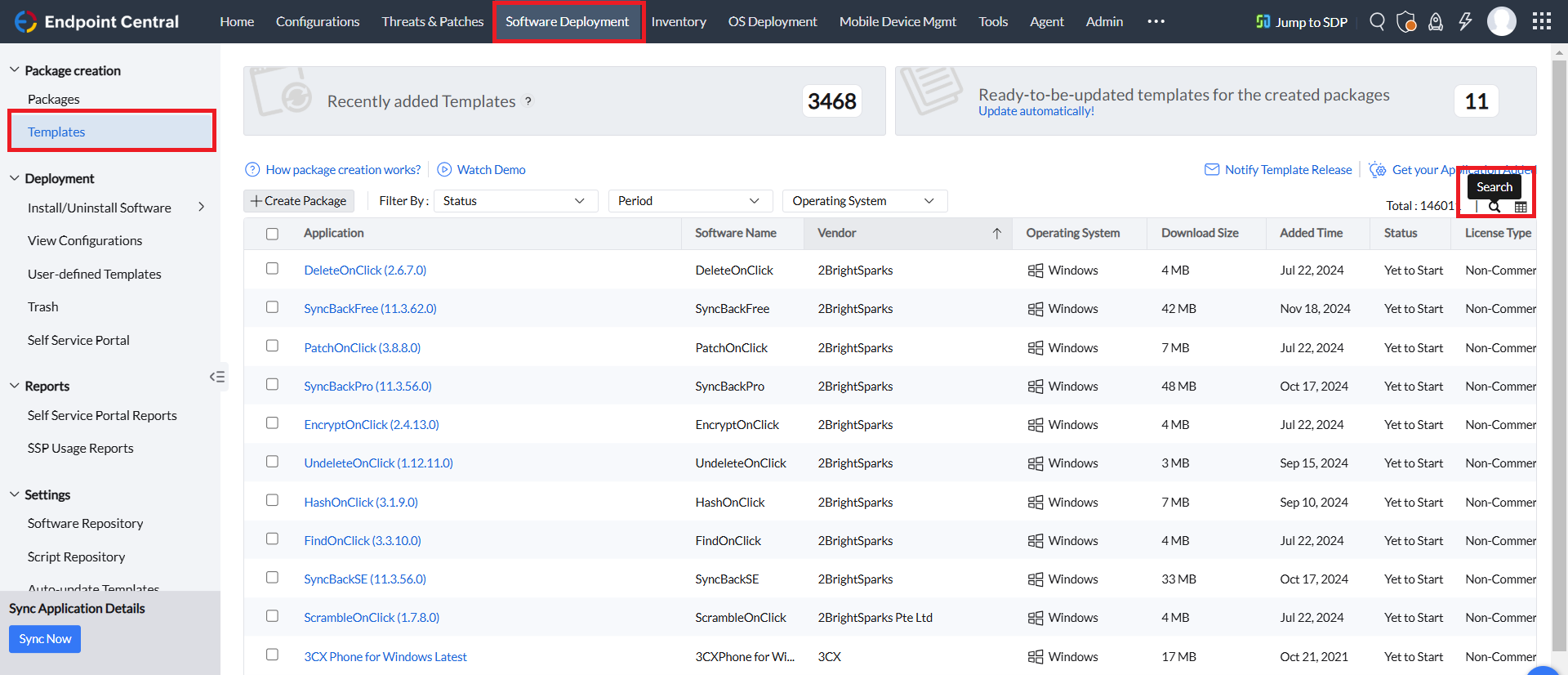Open the Status filter dropdown
Viewport: 1568px width, 675px height.
[515, 201]
